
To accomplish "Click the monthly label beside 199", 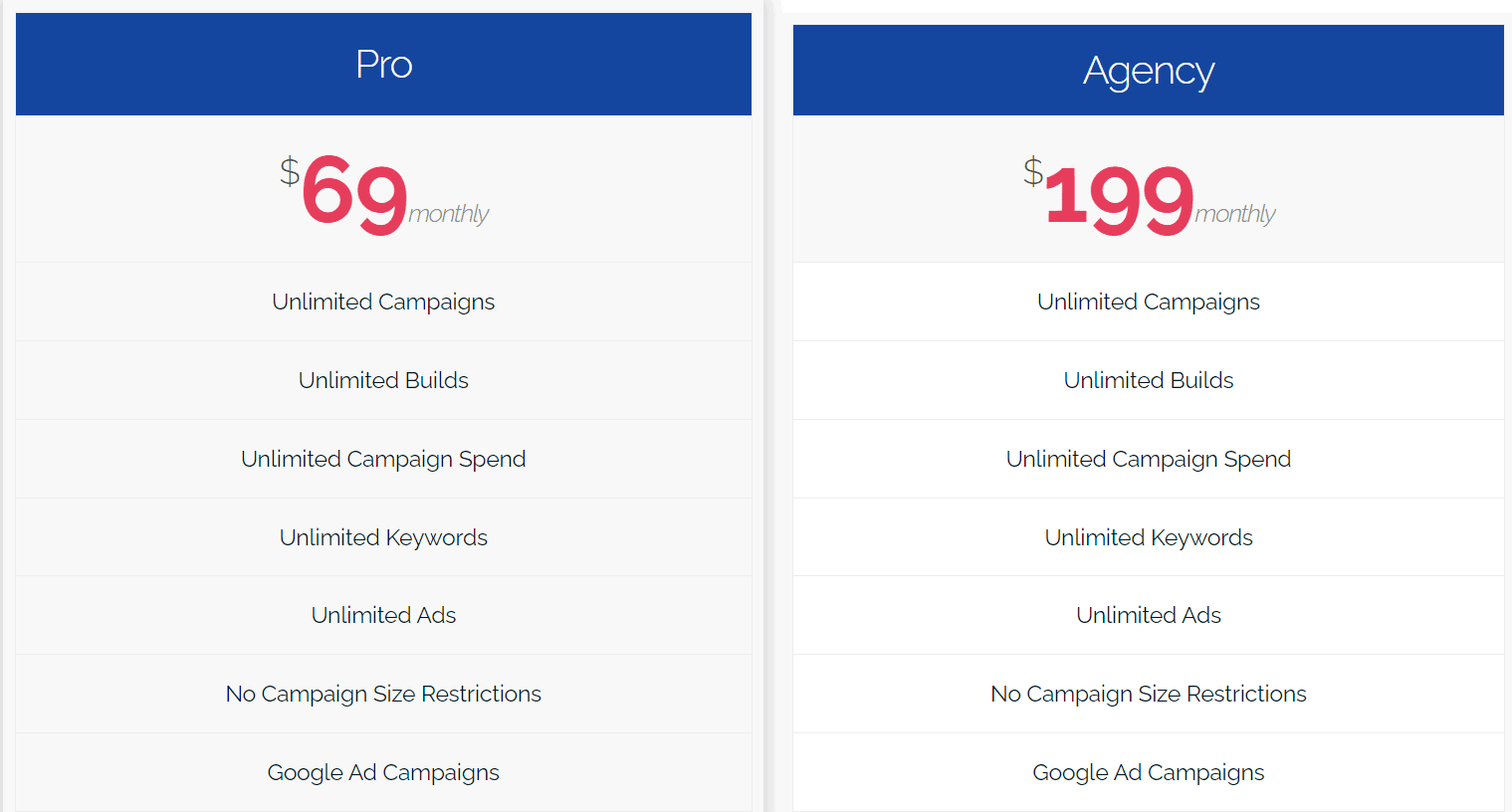I will 1236,213.
